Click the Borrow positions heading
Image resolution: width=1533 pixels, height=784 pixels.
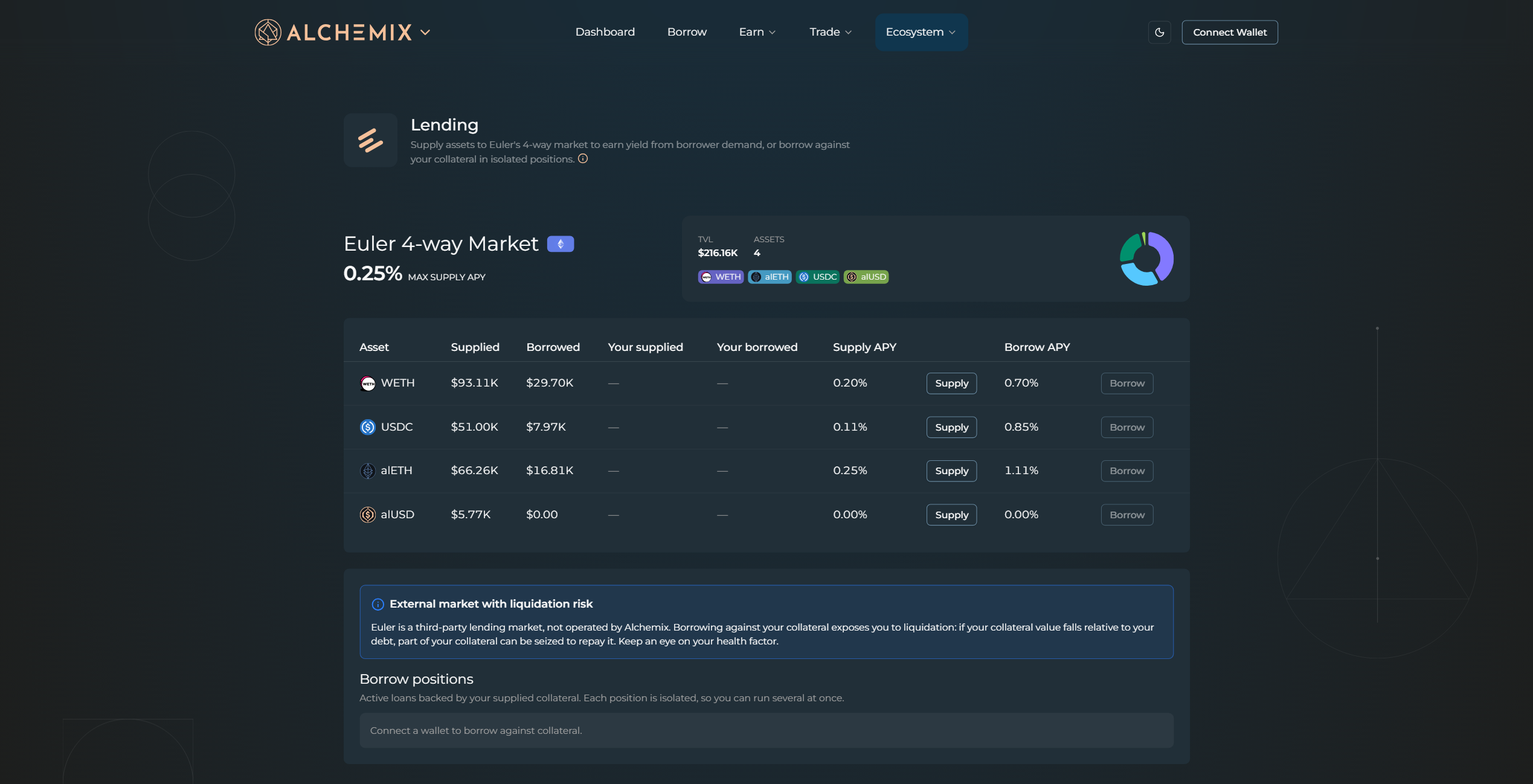[416, 680]
